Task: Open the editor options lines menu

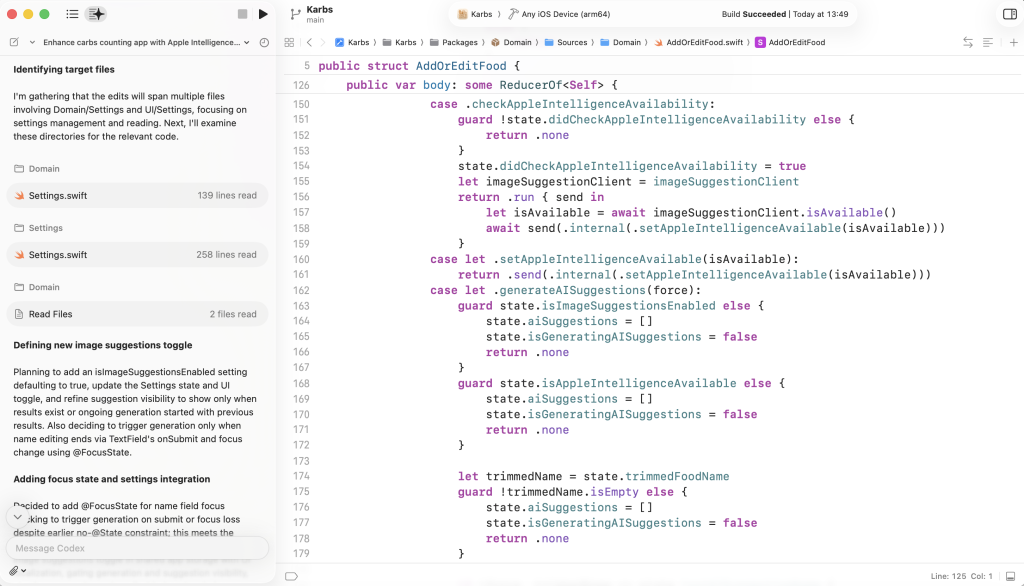Action: pyautogui.click(x=988, y=43)
